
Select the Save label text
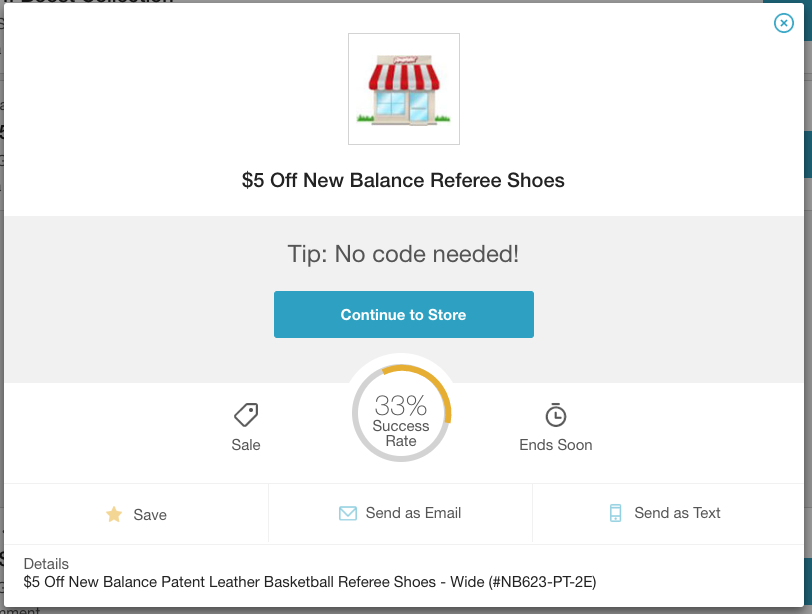point(150,515)
